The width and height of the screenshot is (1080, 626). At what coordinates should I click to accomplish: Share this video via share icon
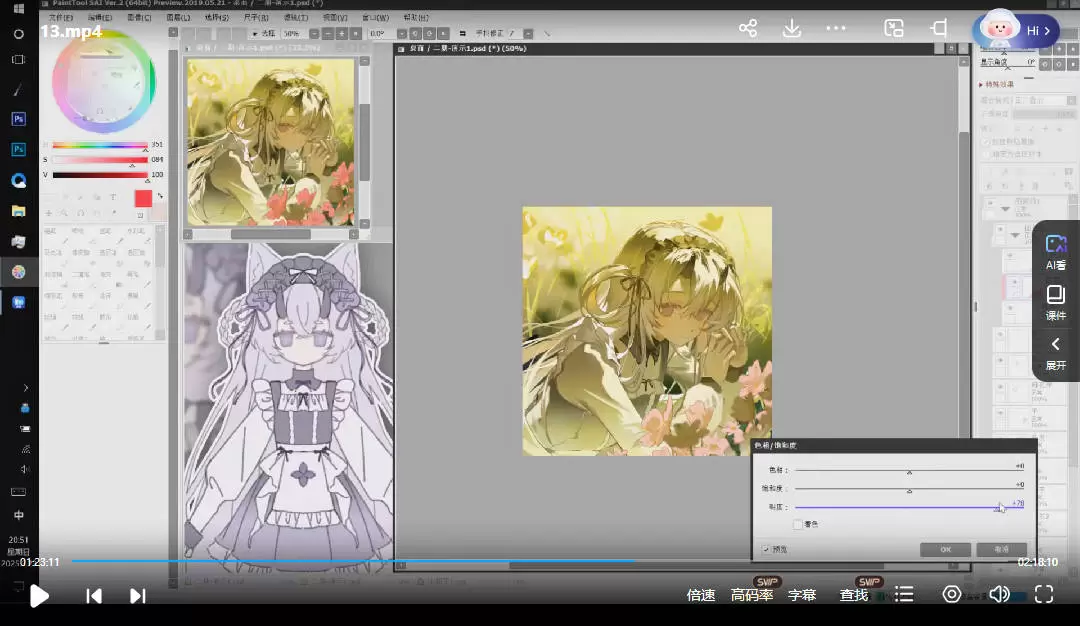(x=748, y=28)
